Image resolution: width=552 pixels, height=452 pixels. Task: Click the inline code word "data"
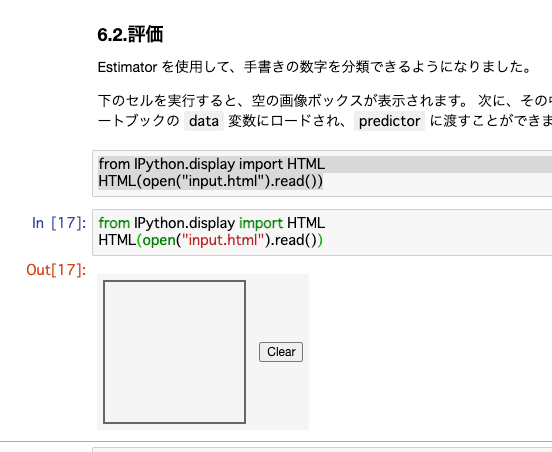pos(204,121)
